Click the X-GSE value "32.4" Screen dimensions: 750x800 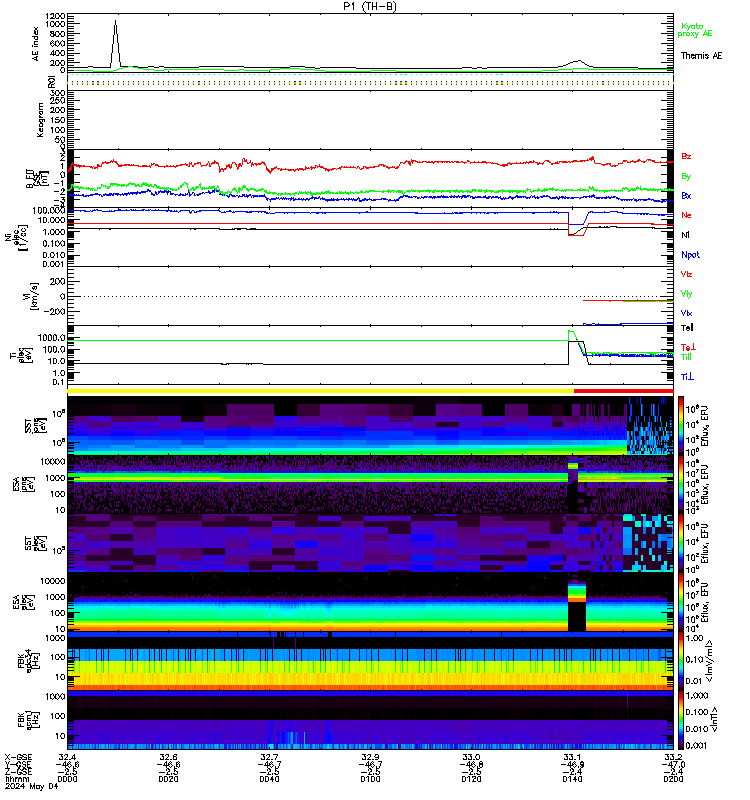(x=67, y=757)
